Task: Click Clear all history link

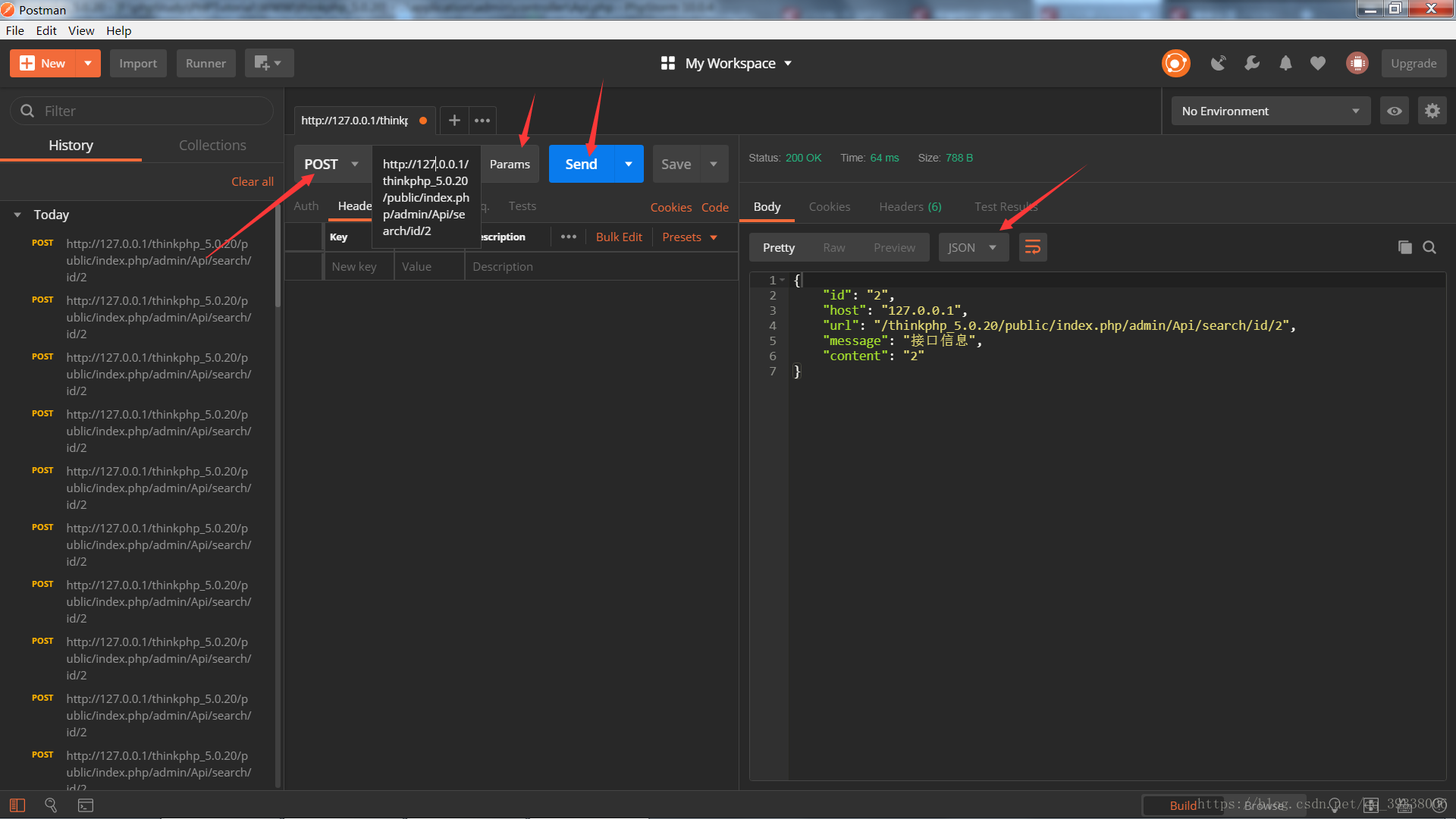Action: [252, 182]
